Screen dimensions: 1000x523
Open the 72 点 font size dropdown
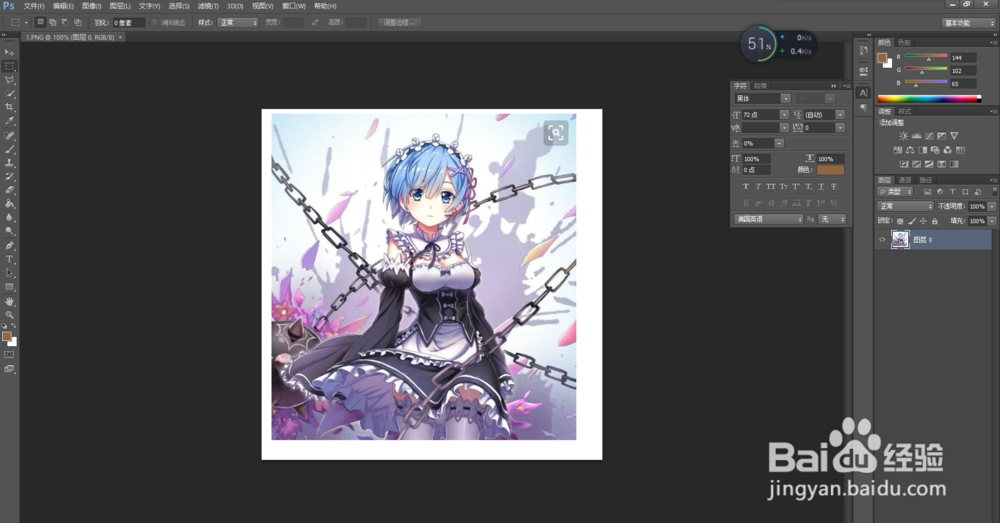pyautogui.click(x=784, y=115)
